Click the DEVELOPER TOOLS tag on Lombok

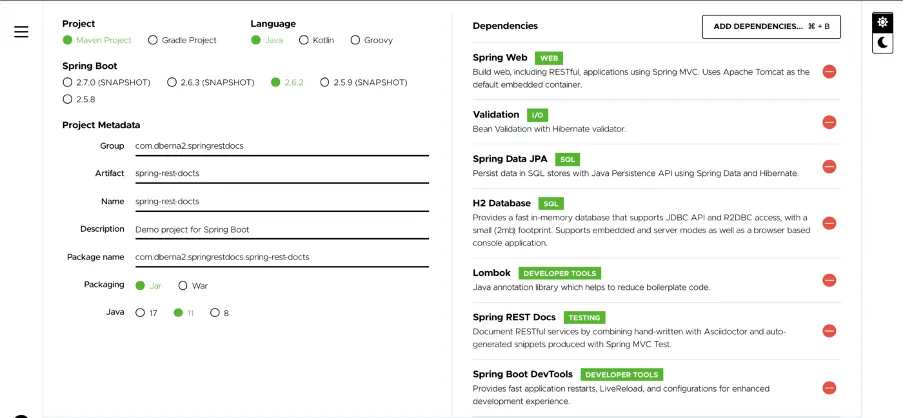560,273
